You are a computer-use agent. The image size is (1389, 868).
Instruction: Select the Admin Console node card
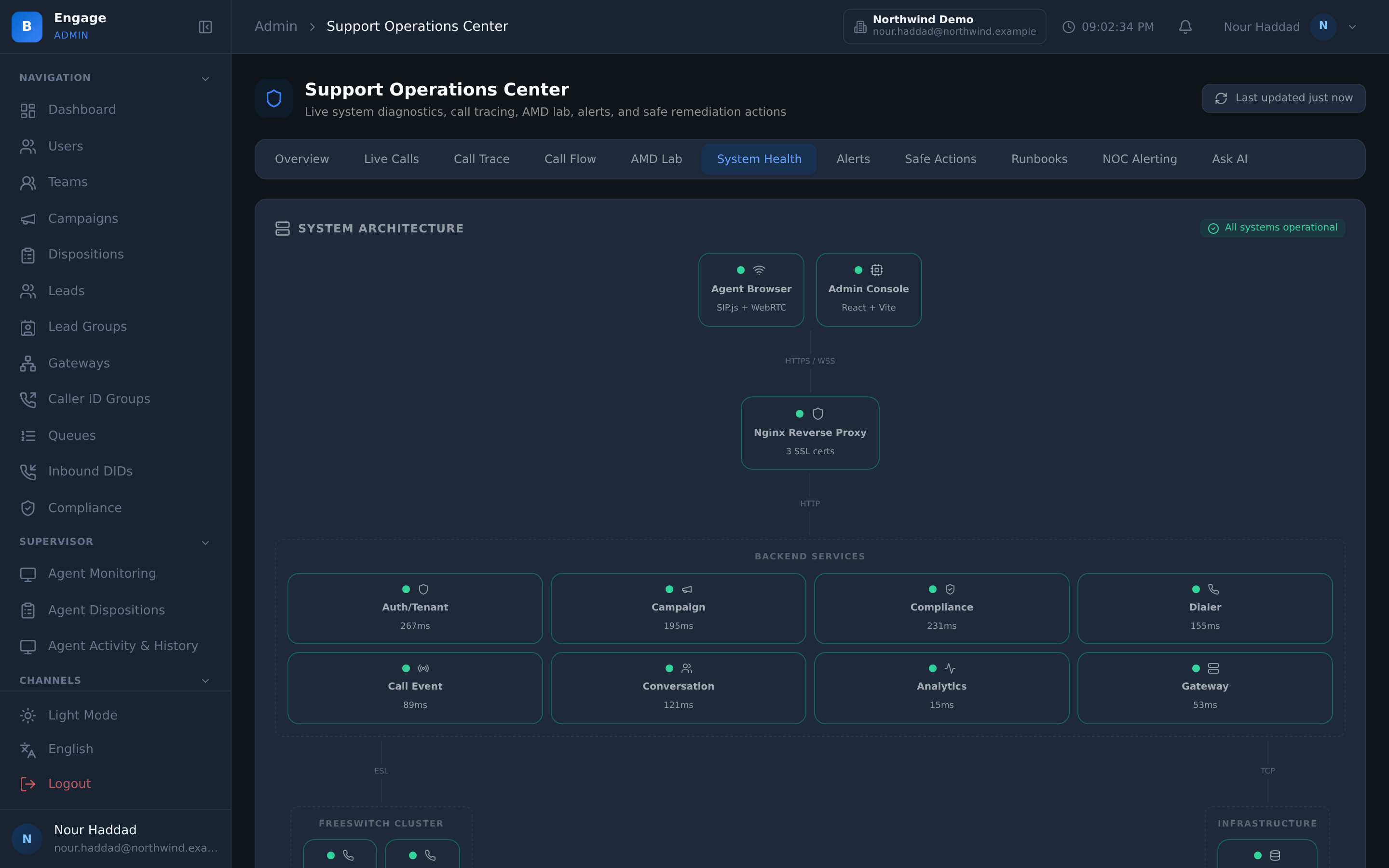tap(869, 290)
